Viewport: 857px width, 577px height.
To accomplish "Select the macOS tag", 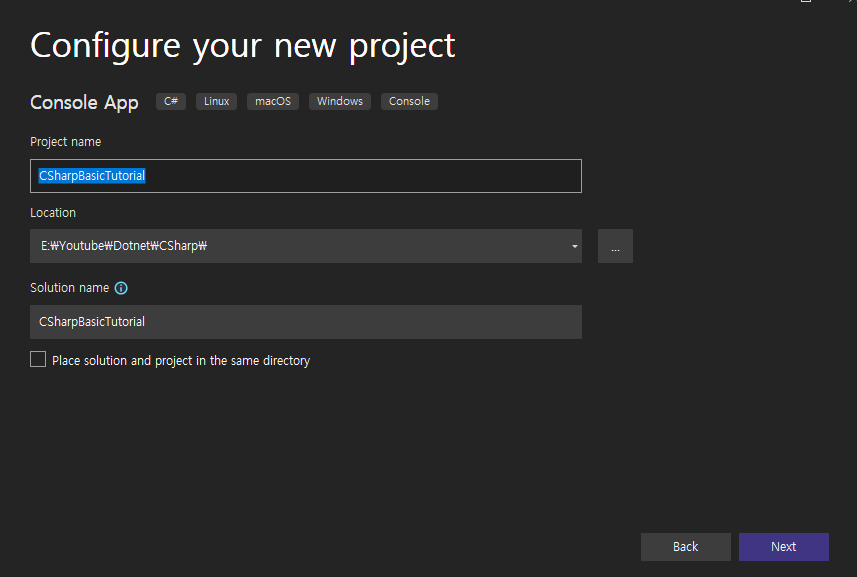I will (273, 101).
